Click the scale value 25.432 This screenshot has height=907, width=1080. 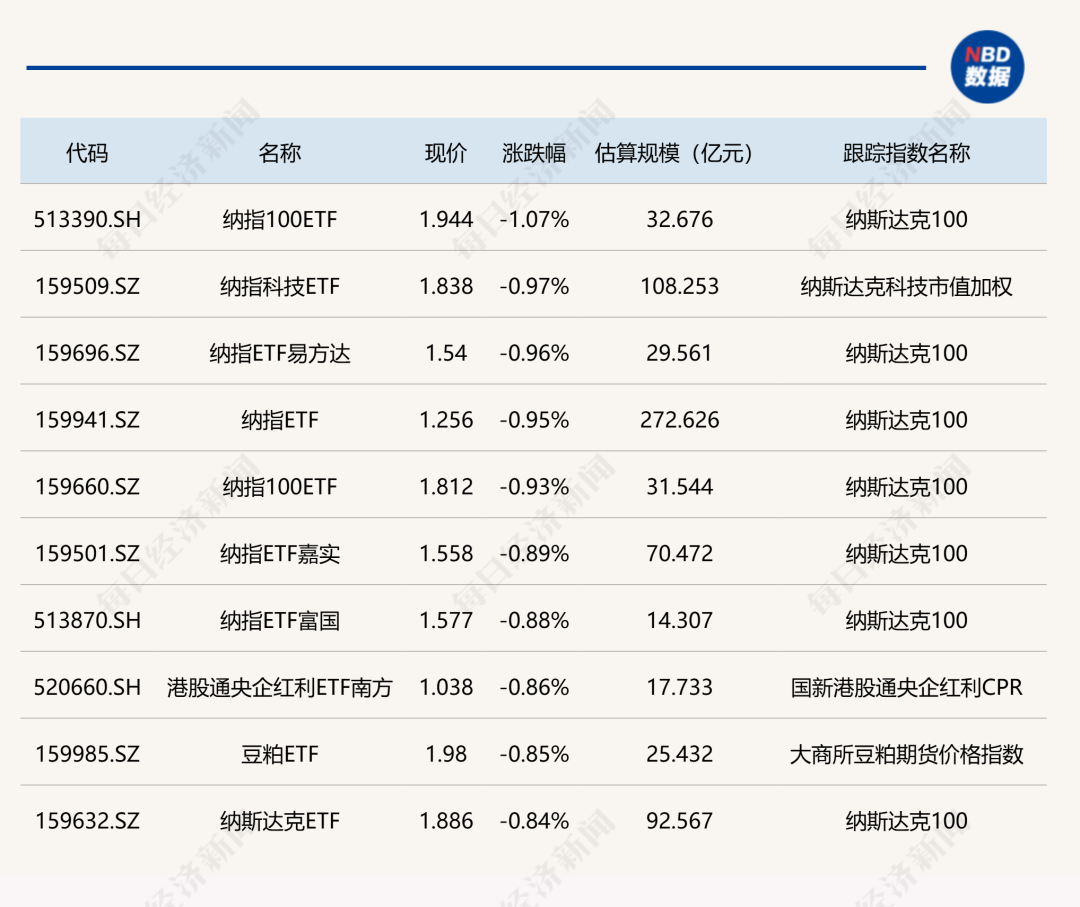pyautogui.click(x=679, y=754)
